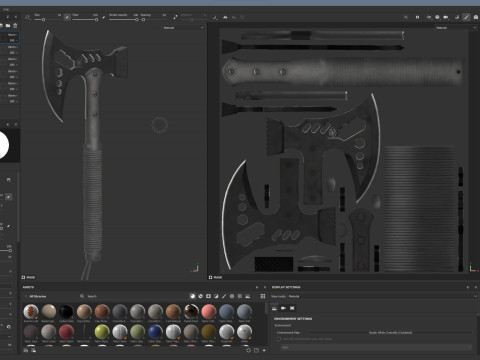Filter assets by textures
This screenshot has height=360, width=480.
[240, 296]
